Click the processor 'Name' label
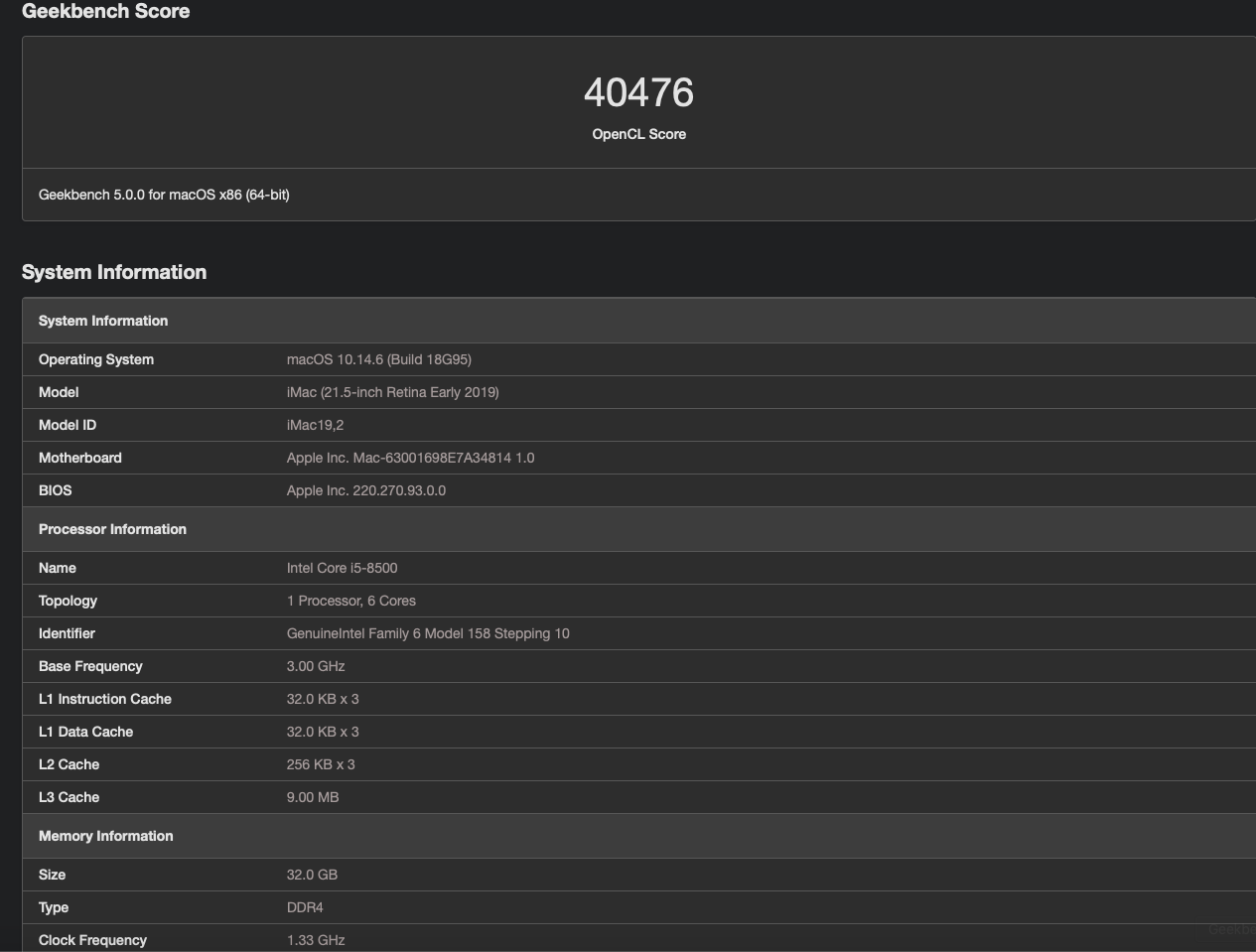This screenshot has width=1256, height=952. 58,568
